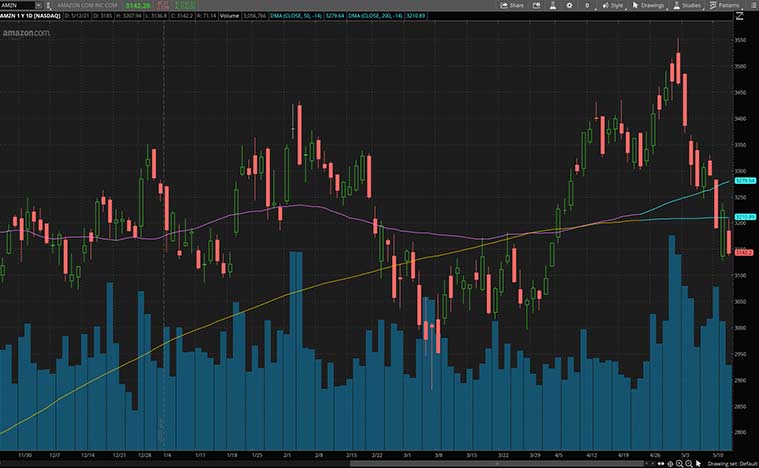The width and height of the screenshot is (759, 468).
Task: Click the DMA (CLOSE, 50, -14) study label
Action: click(297, 17)
